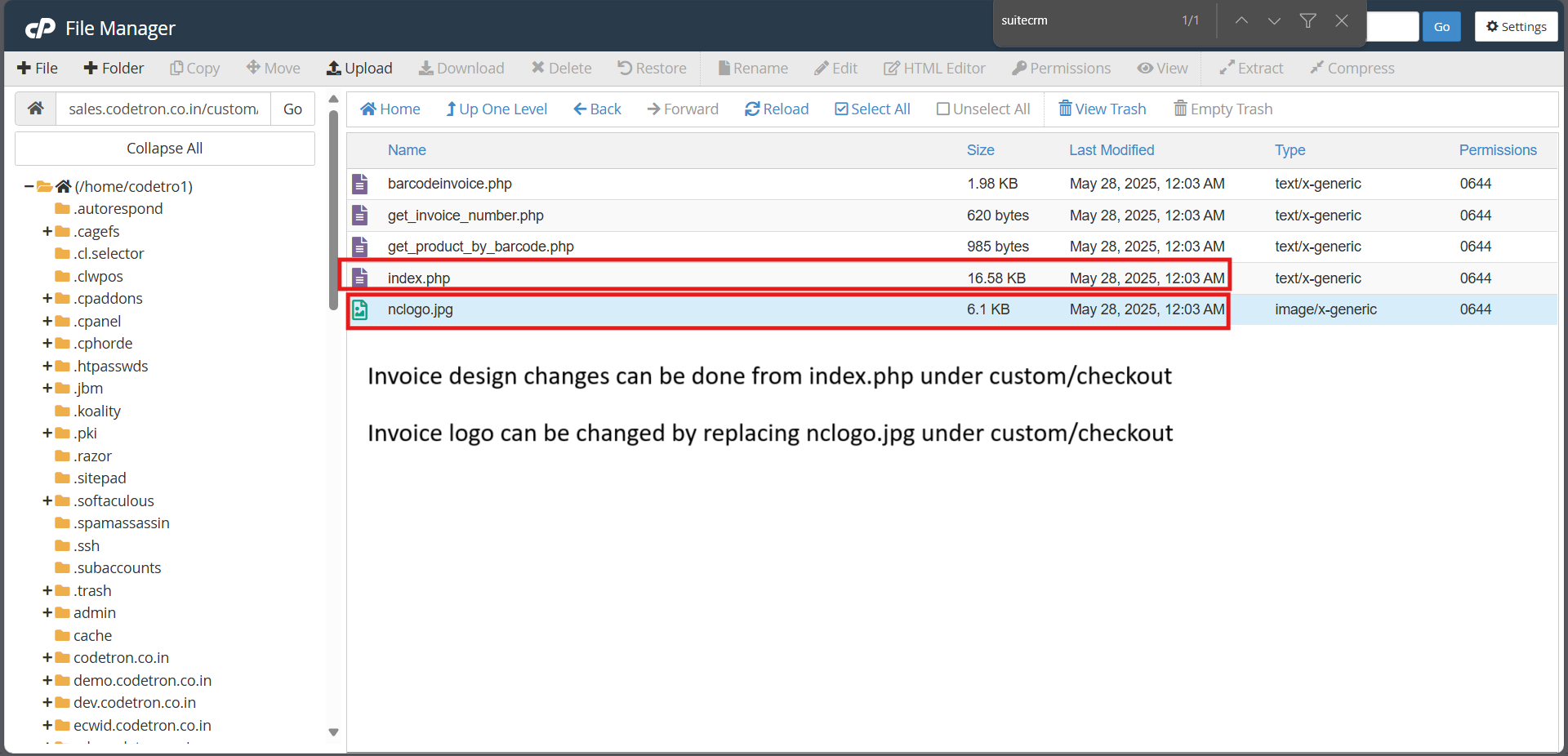Open the .ssh folder in tree

point(78,546)
